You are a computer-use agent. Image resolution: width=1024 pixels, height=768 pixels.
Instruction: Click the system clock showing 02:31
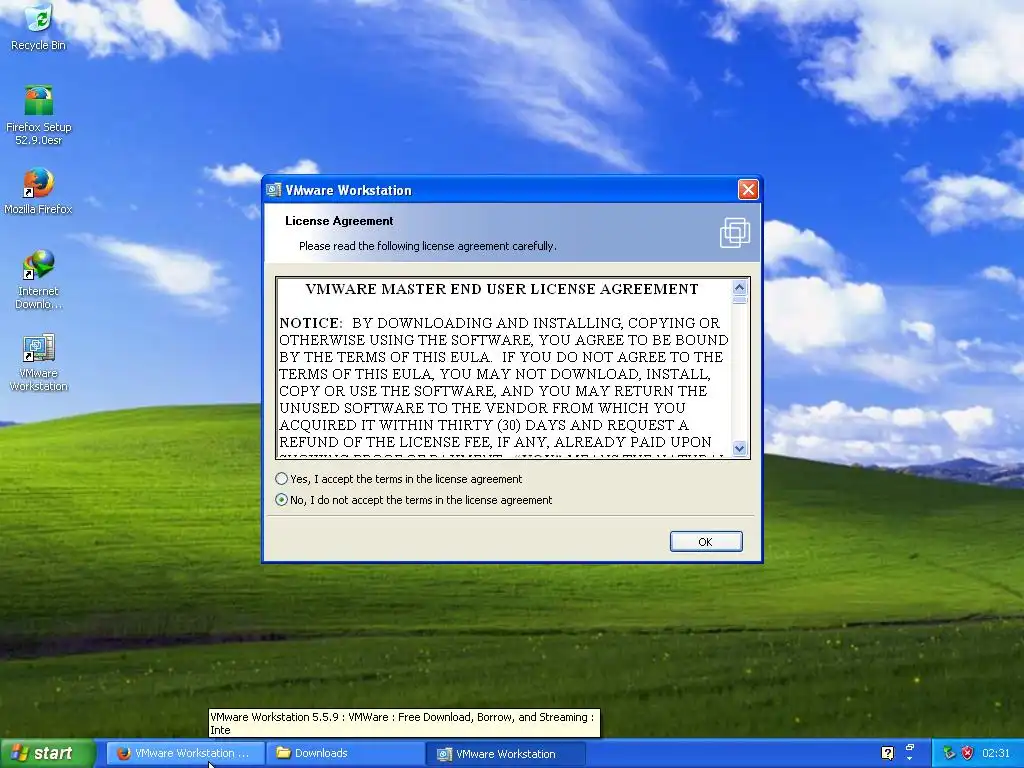[996, 753]
